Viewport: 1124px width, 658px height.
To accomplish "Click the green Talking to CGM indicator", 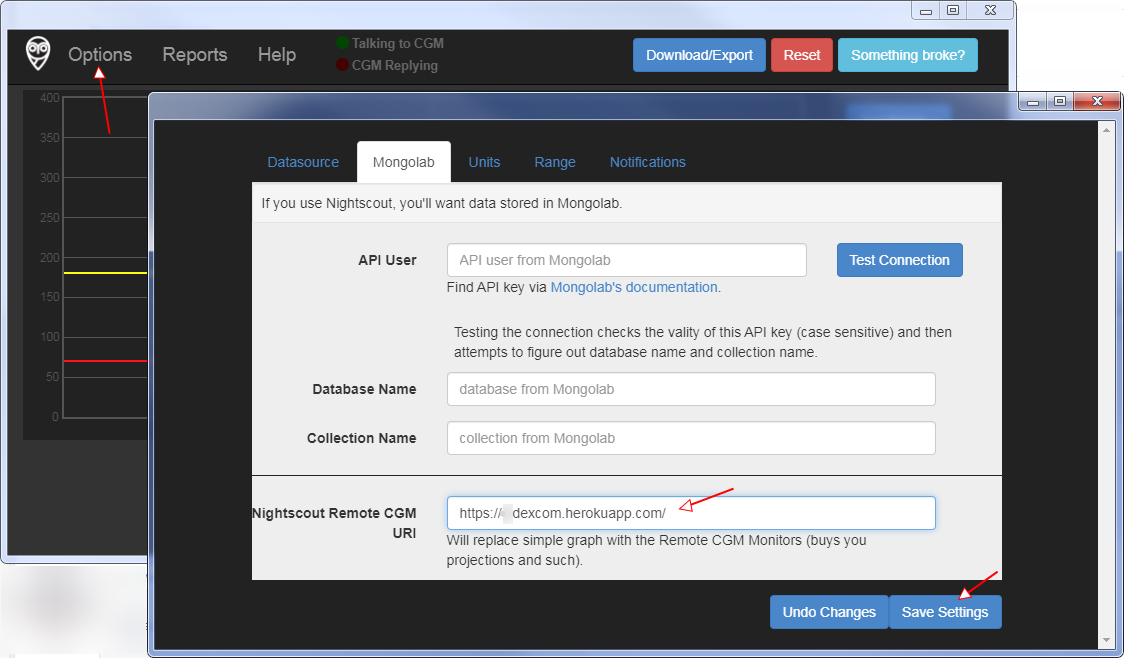I will (x=343, y=43).
